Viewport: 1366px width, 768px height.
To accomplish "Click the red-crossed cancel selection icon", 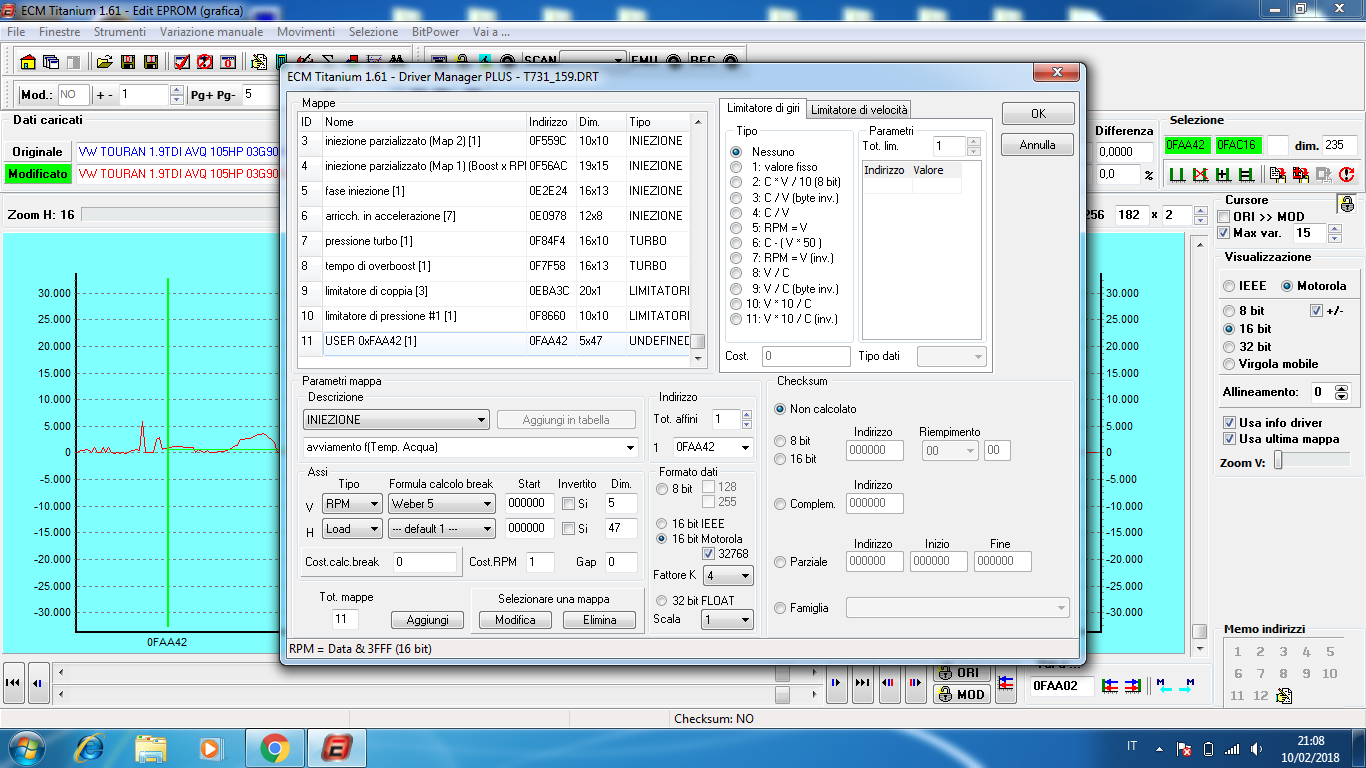I will (x=1201, y=175).
